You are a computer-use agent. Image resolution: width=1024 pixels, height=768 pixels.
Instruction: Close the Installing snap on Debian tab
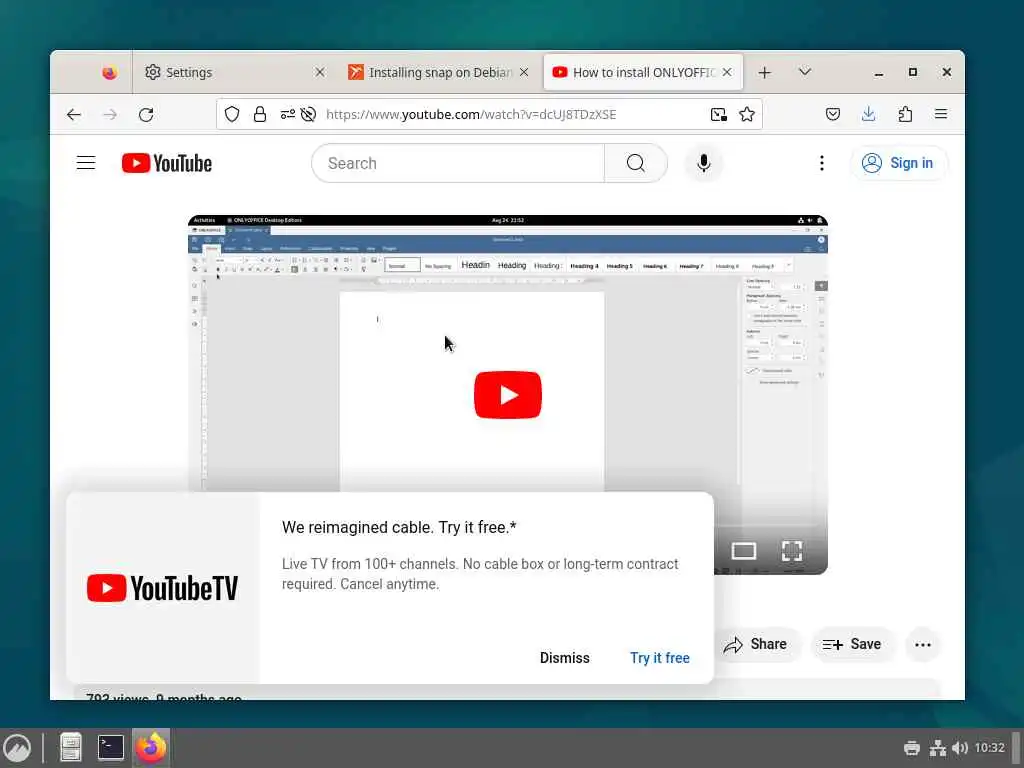pos(524,72)
